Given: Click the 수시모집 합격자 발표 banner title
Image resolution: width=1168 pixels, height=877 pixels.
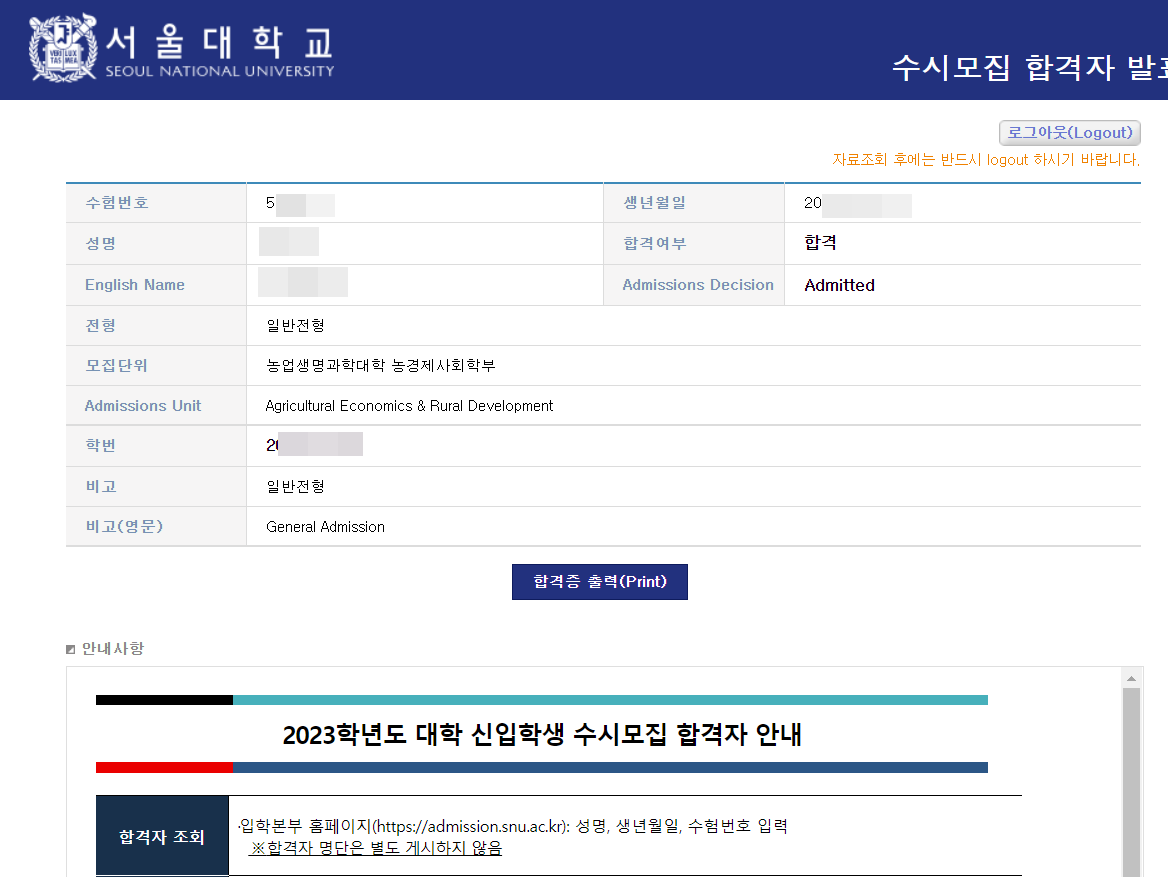Looking at the screenshot, I should tap(1030, 68).
